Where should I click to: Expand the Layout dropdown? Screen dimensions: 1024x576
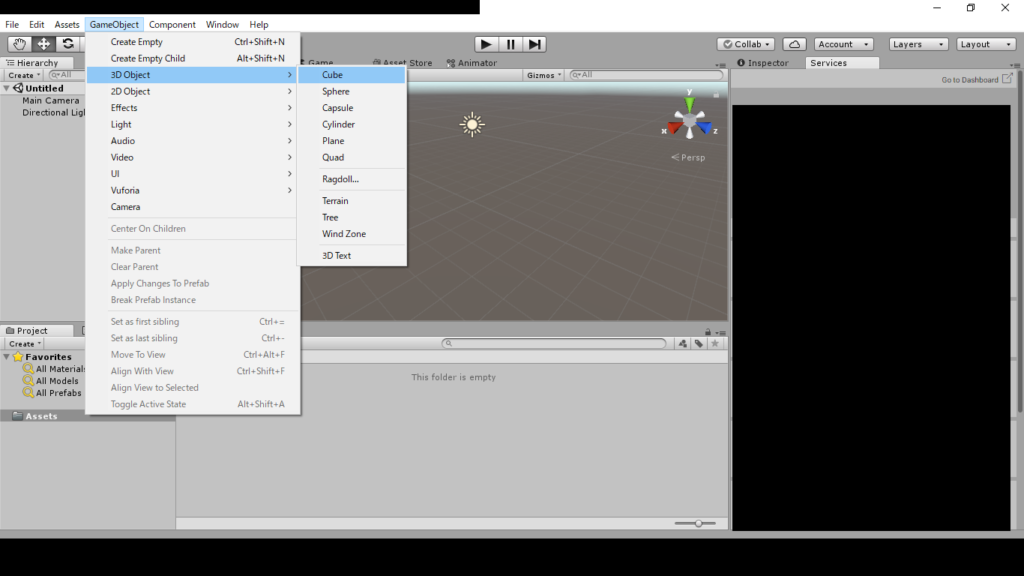coord(986,44)
